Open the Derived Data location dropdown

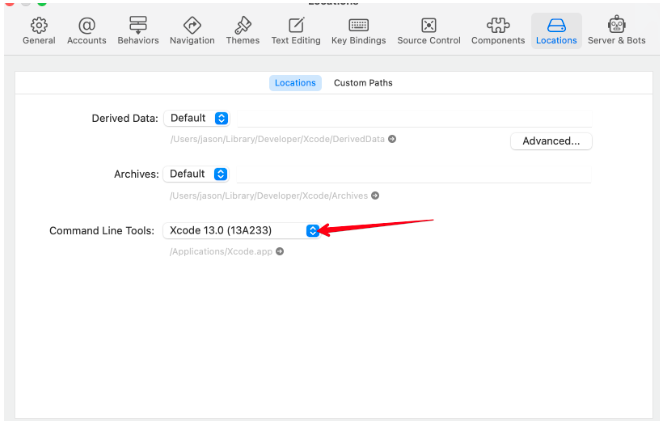click(197, 118)
